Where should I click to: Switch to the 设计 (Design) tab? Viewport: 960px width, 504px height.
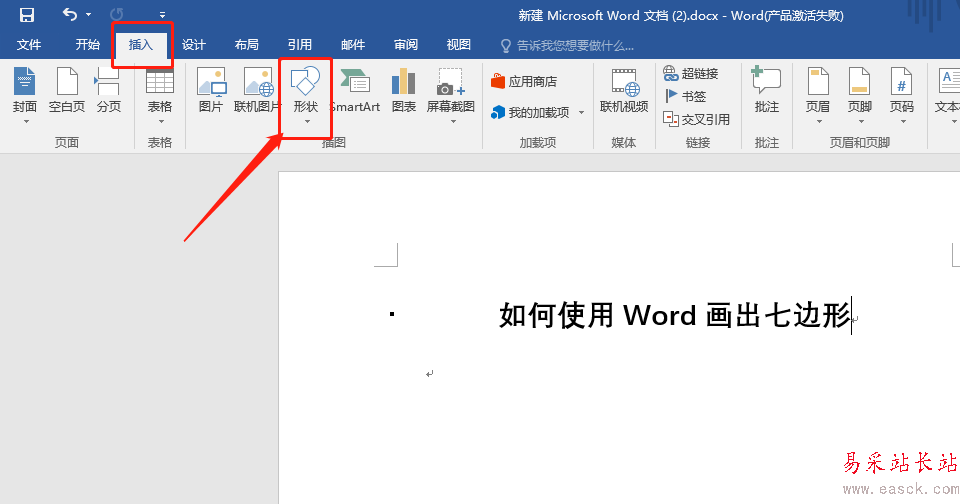[x=193, y=45]
